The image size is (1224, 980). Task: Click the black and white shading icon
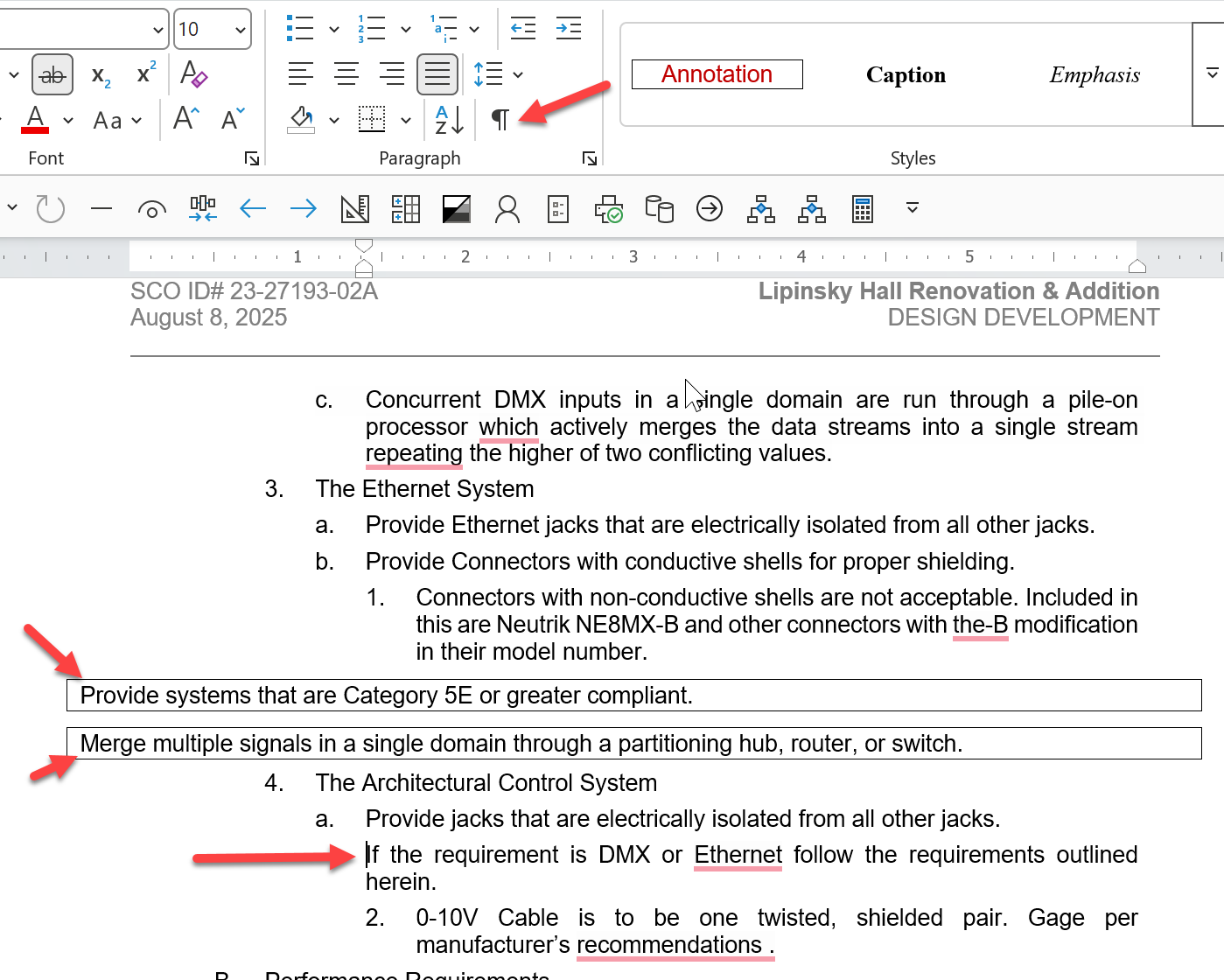[457, 208]
